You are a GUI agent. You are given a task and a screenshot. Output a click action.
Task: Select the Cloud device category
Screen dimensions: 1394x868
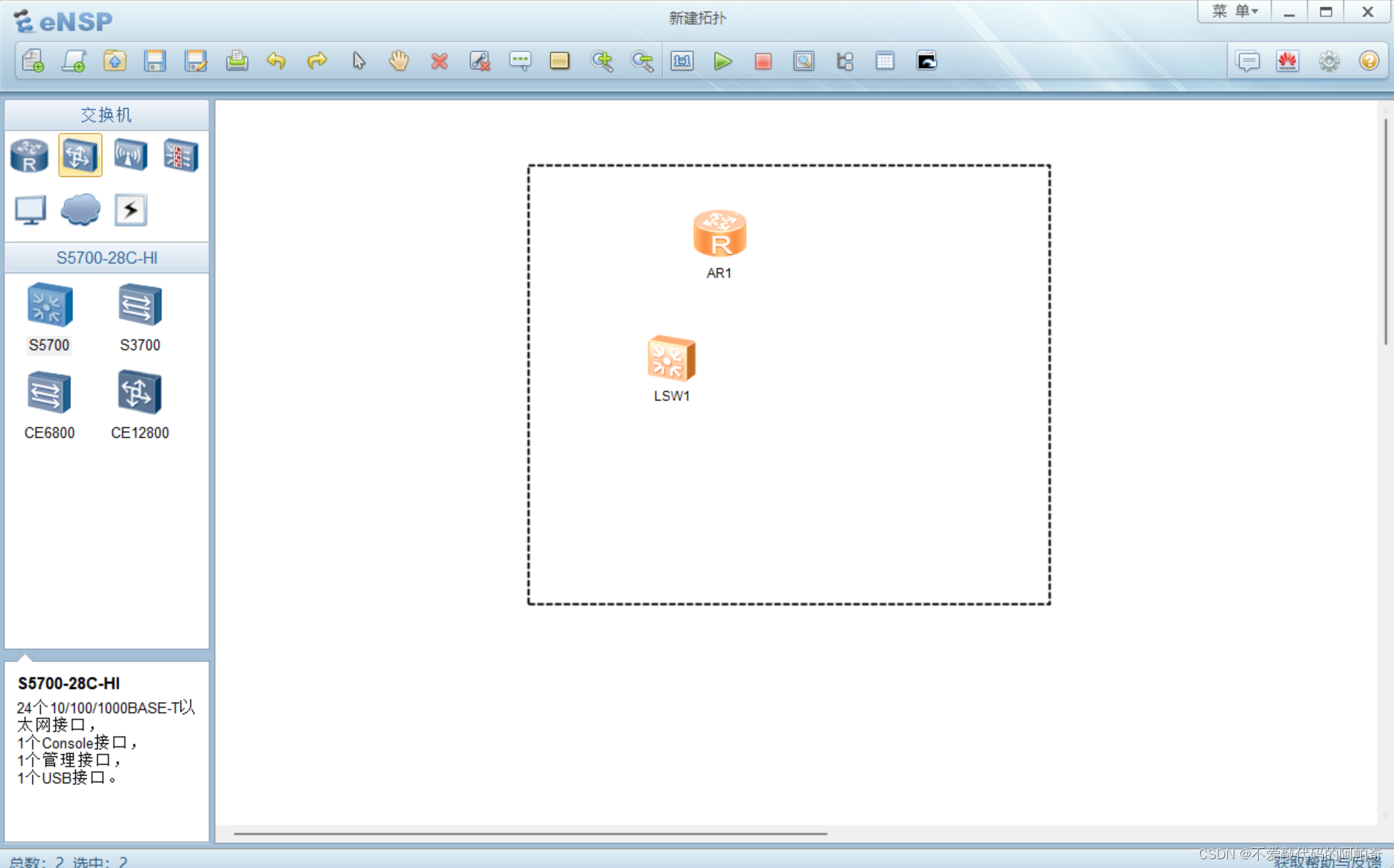(80, 210)
